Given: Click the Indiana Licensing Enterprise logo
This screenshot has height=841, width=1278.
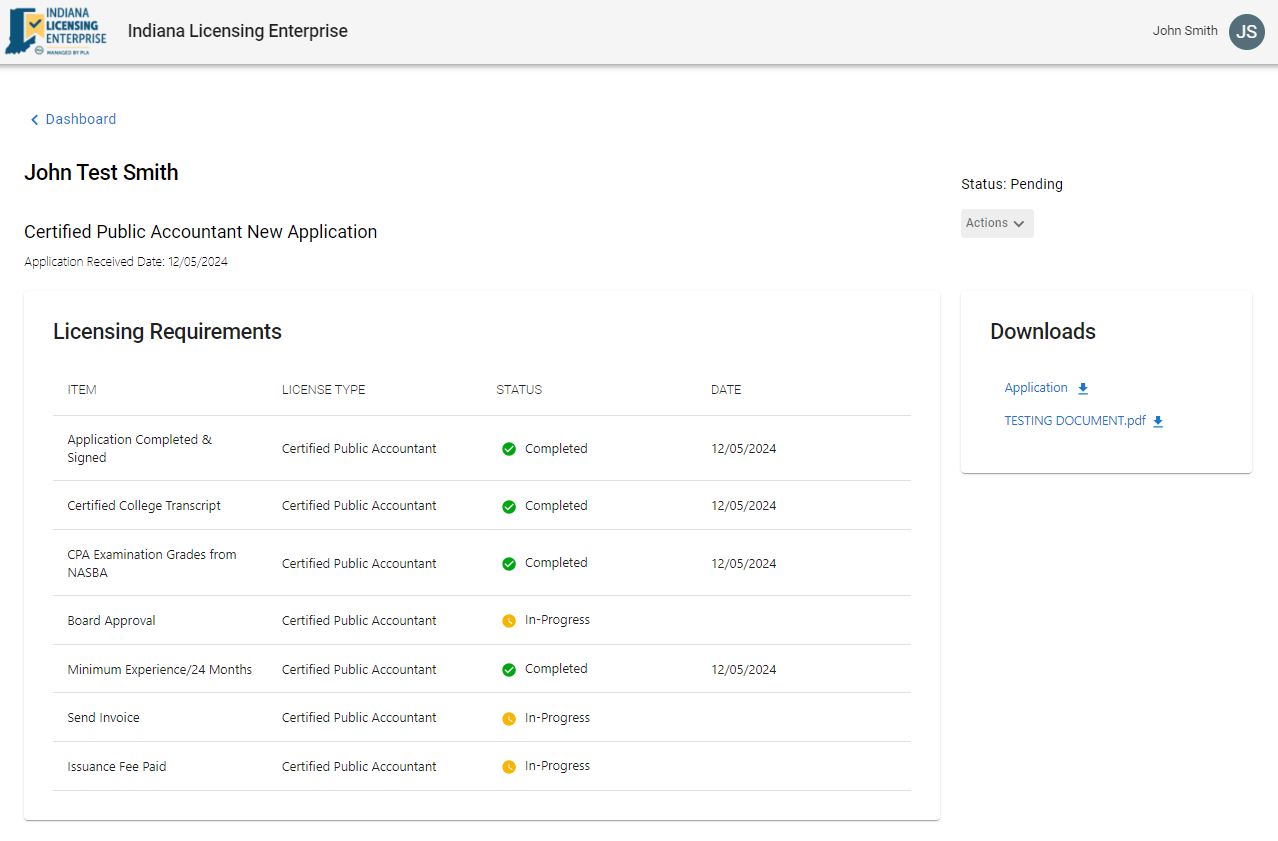Looking at the screenshot, I should [x=57, y=31].
